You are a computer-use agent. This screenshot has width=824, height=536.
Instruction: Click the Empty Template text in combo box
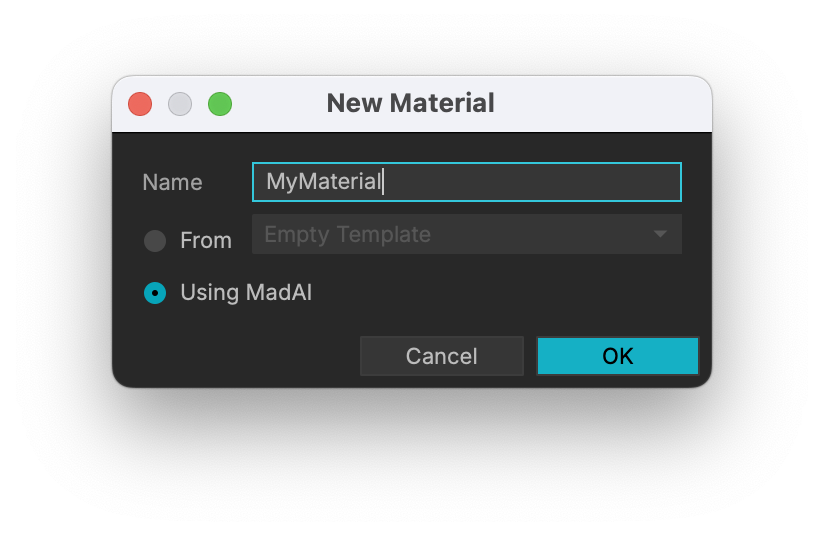click(347, 234)
